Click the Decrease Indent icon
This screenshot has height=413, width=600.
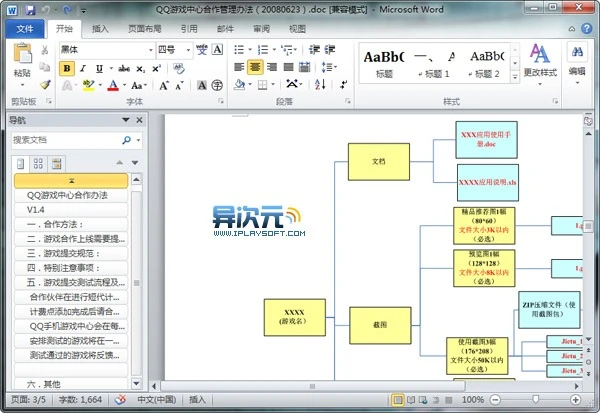pos(314,50)
